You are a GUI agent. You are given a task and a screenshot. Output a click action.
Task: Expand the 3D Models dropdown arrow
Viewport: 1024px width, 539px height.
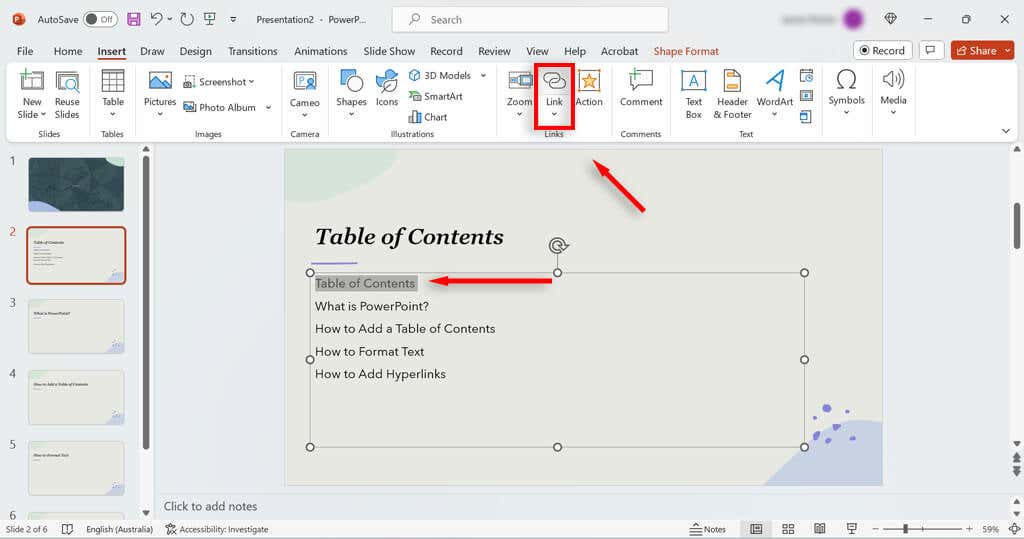click(483, 75)
